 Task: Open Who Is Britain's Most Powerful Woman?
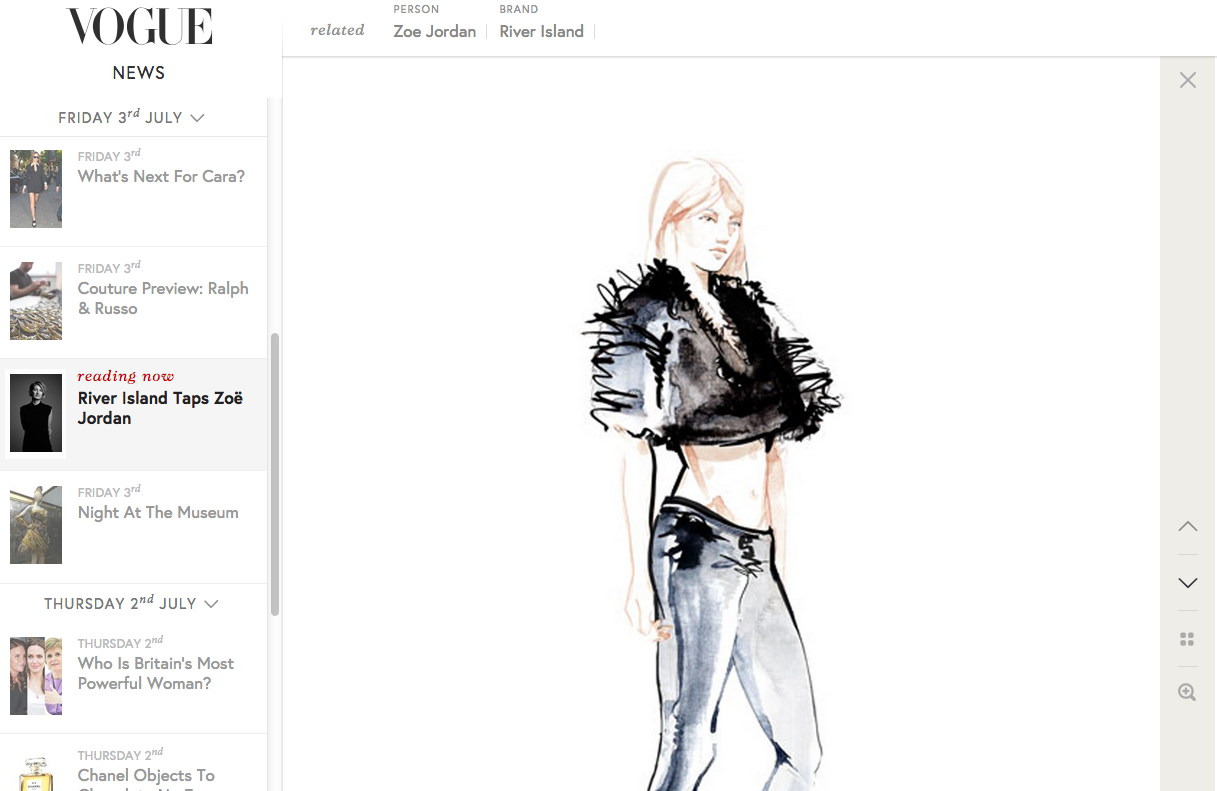coord(156,674)
